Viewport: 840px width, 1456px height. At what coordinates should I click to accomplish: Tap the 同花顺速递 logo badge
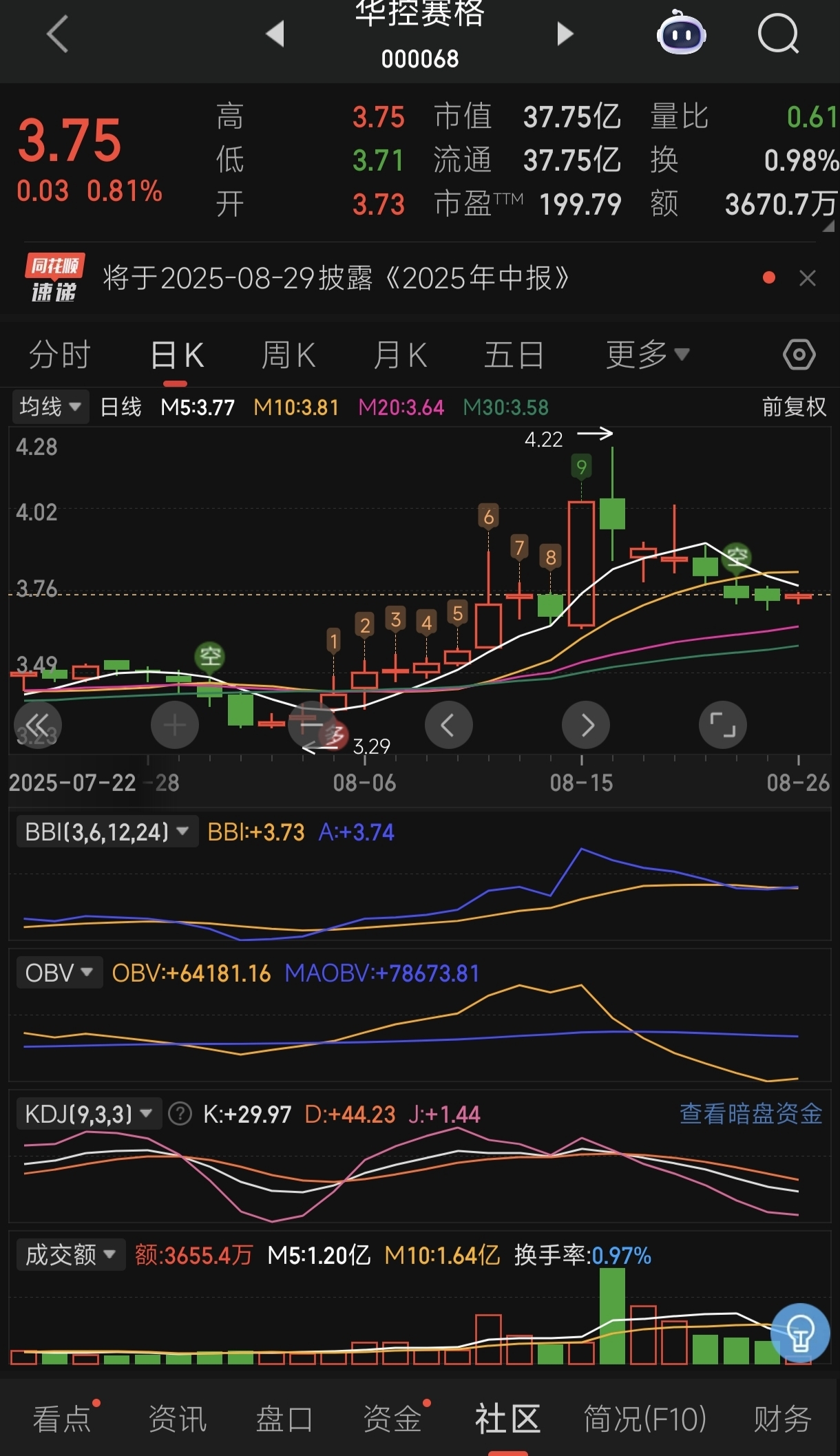(54, 277)
